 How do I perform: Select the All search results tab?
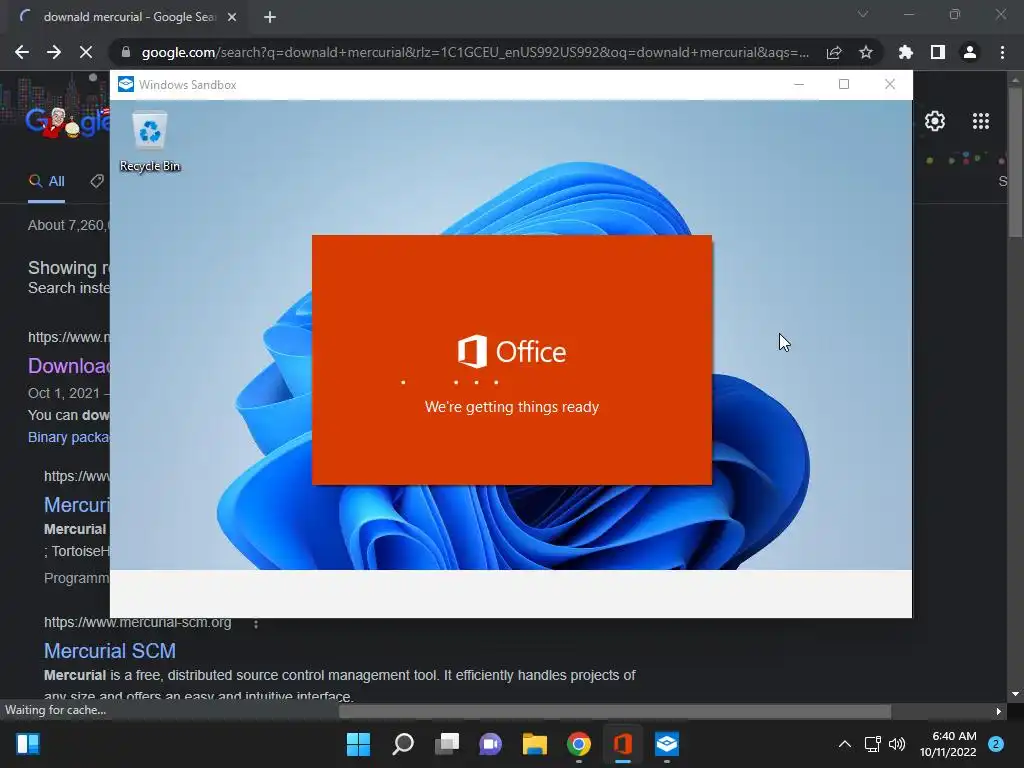(47, 181)
